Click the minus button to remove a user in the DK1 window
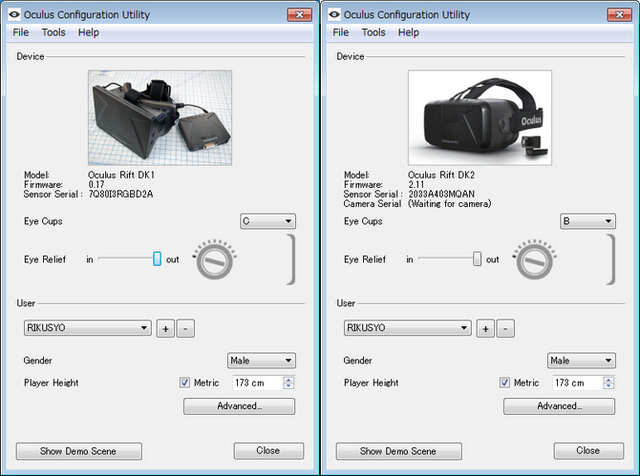This screenshot has width=640, height=476. coord(186,329)
